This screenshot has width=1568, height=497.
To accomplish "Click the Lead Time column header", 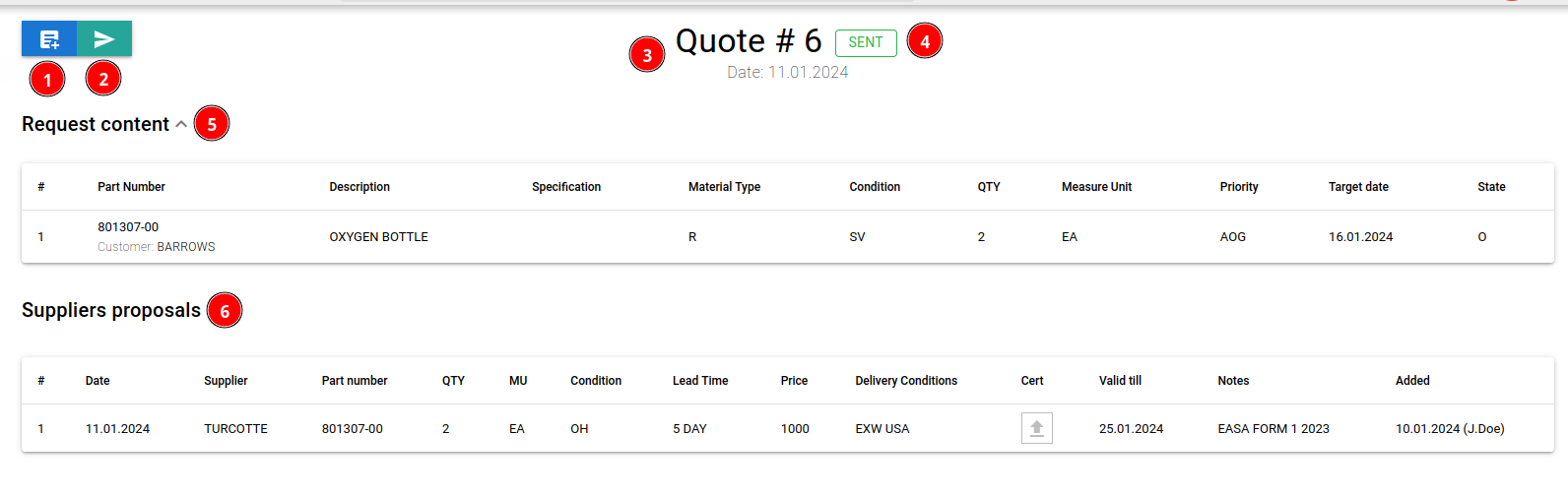I will pyautogui.click(x=700, y=381).
